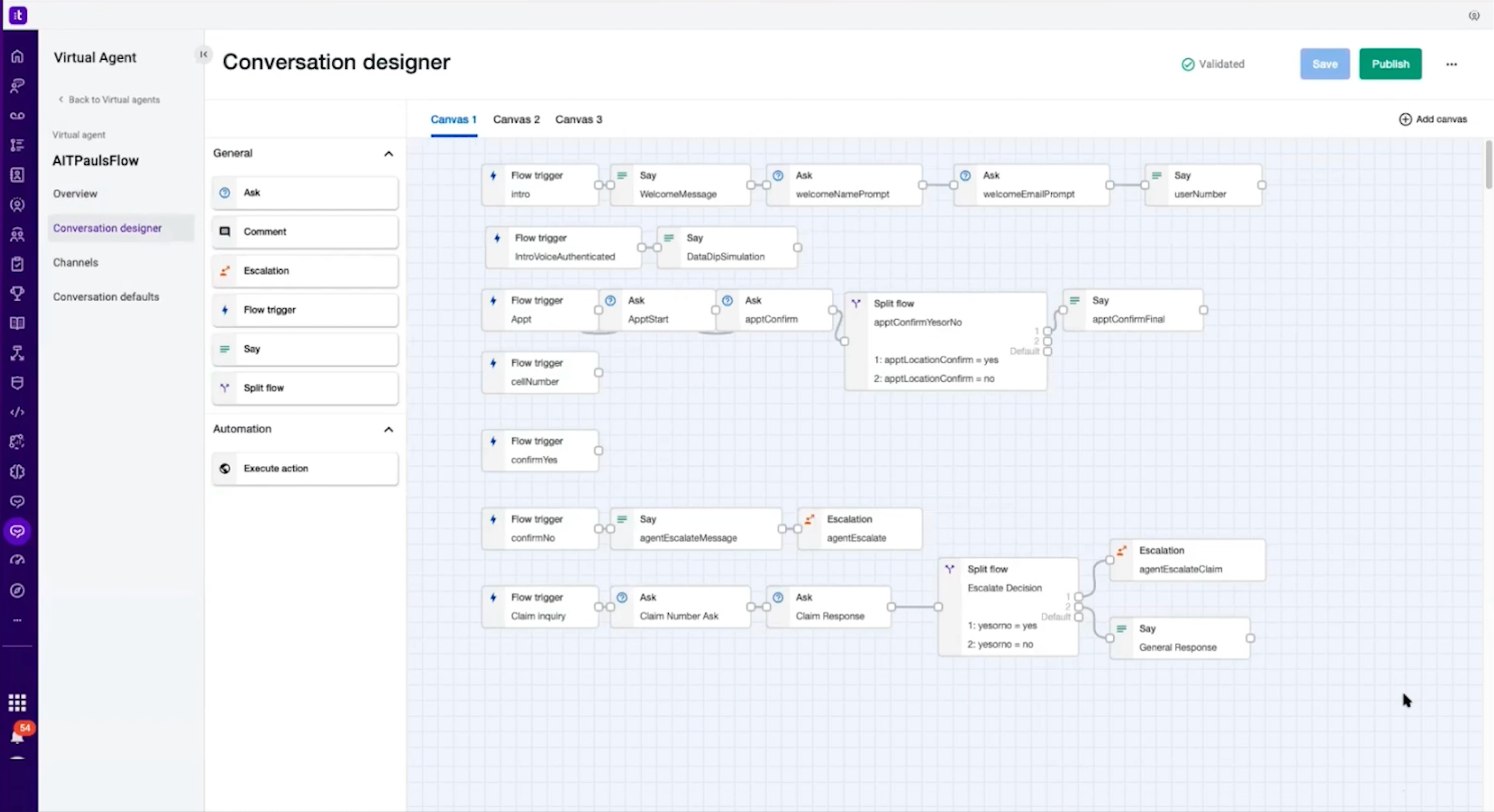Switch to Canvas 3 tab
Screen dimensions: 1494x812
pyautogui.click(x=578, y=119)
